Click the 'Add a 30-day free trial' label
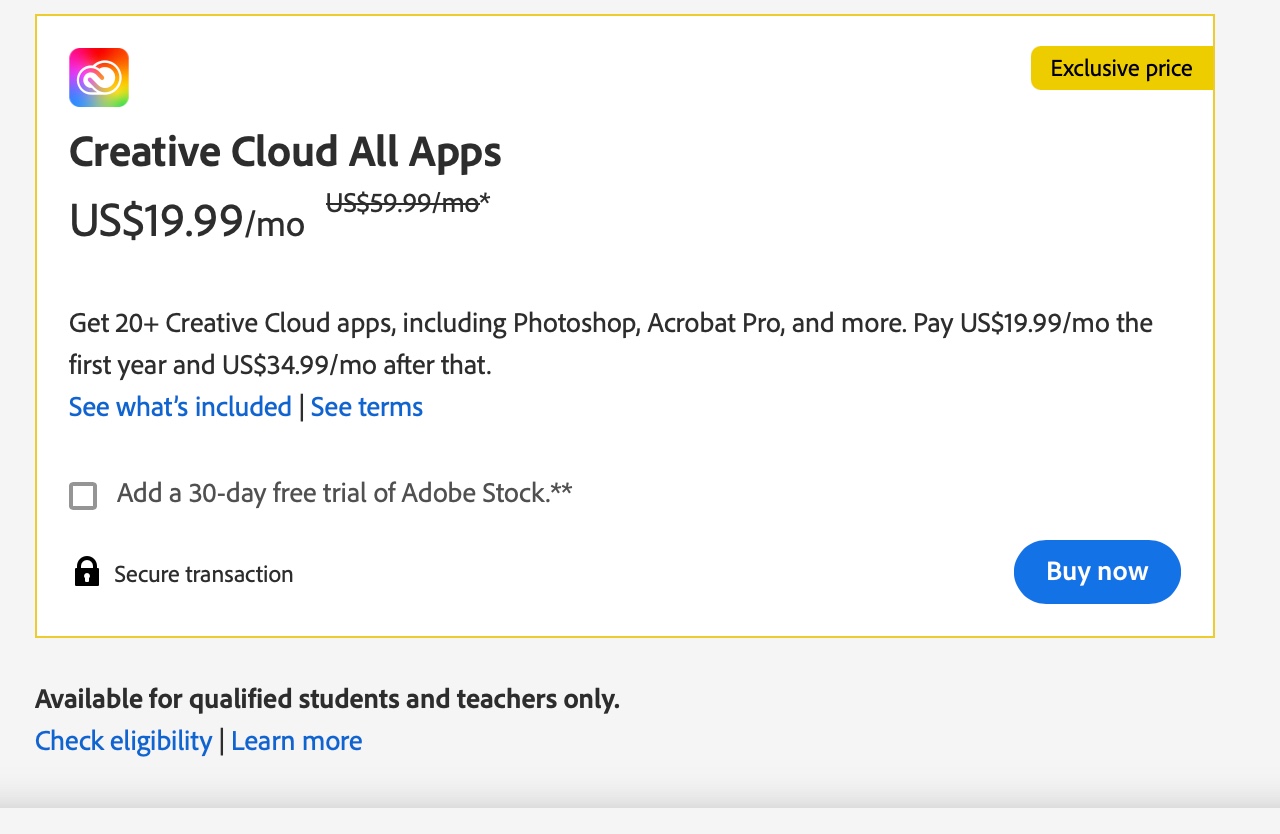This screenshot has height=834, width=1280. point(344,492)
